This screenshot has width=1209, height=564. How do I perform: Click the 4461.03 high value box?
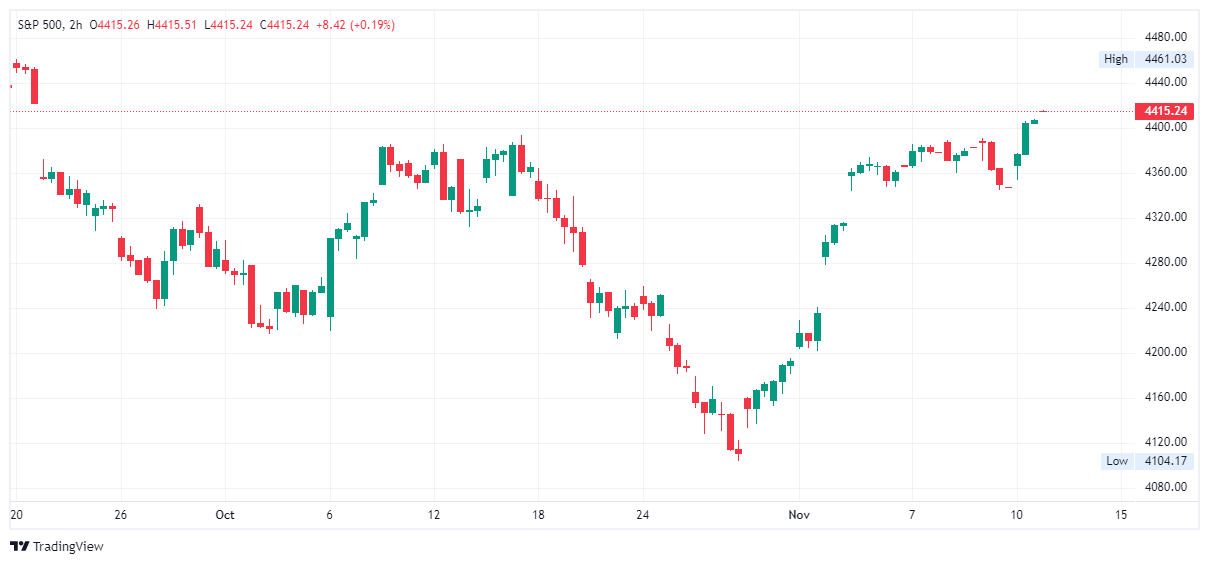(1165, 59)
